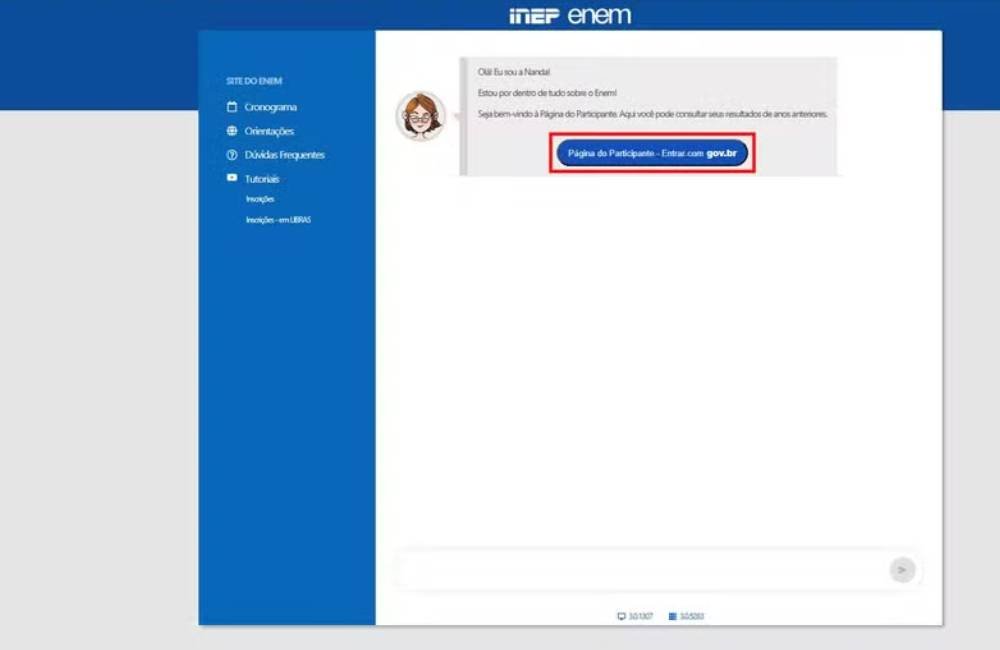The height and width of the screenshot is (650, 1000).
Task: Click the globe icon beside Orientações
Action: [232, 131]
